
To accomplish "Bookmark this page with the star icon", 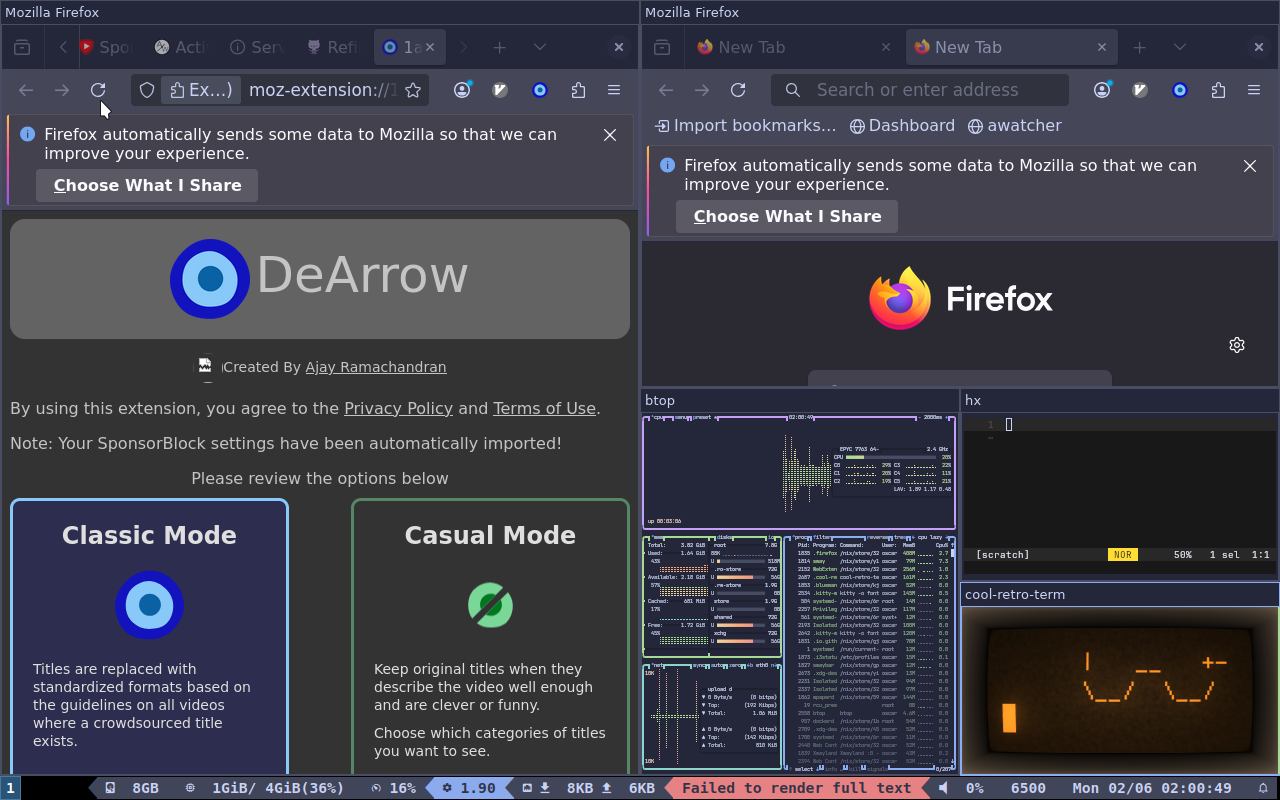I will click(x=412, y=90).
